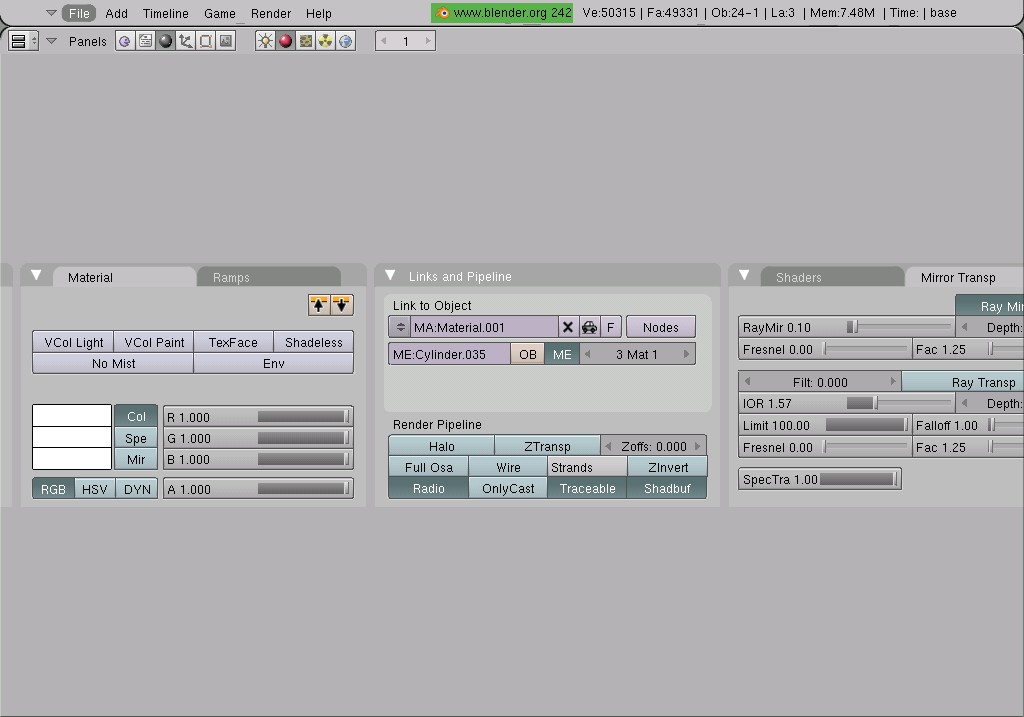Screen dimensions: 1024x717
Task: Decrease frame number with left arrow
Action: [384, 41]
